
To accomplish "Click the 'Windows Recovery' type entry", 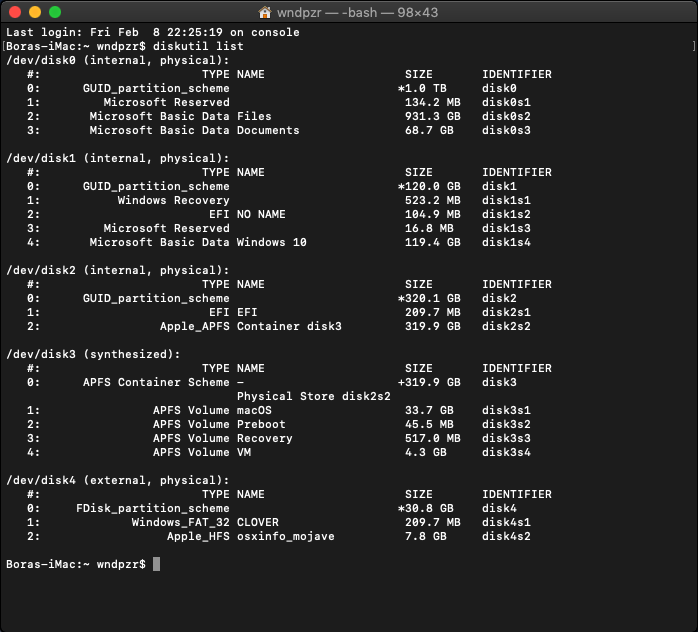I will 173,201.
